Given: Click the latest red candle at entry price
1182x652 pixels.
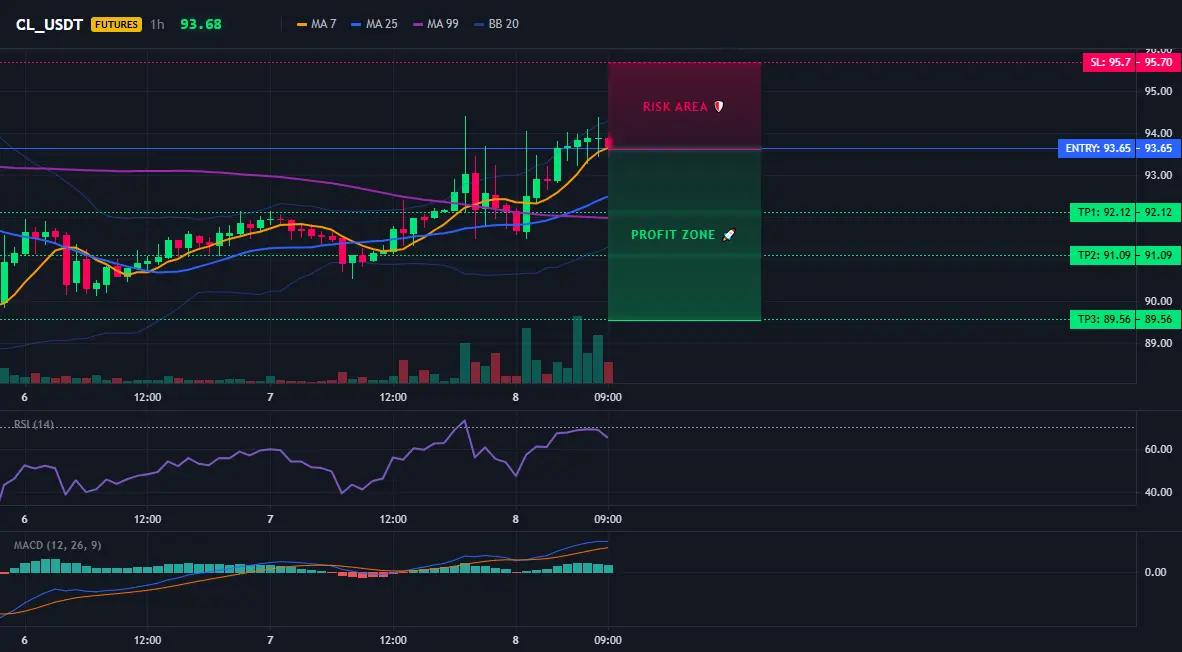Looking at the screenshot, I should pyautogui.click(x=608, y=142).
